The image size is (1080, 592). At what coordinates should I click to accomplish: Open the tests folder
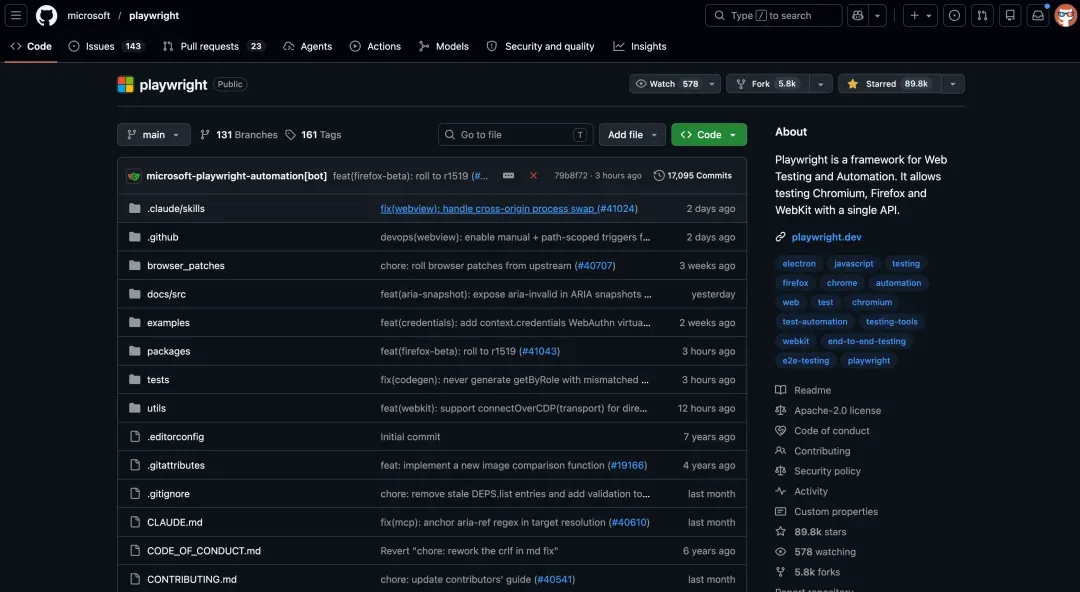[158, 380]
